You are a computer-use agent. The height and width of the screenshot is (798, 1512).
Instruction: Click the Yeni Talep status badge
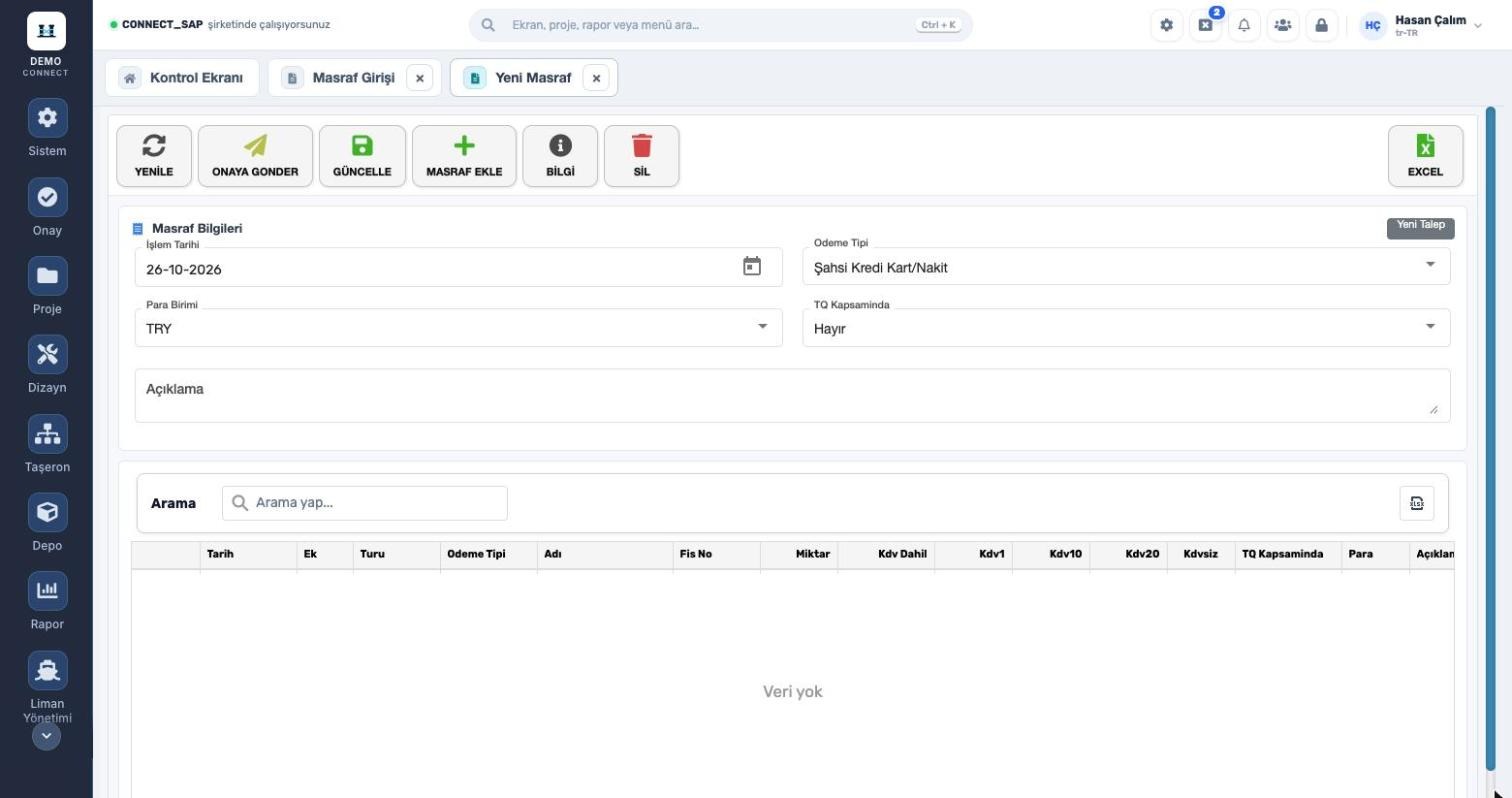coord(1420,228)
